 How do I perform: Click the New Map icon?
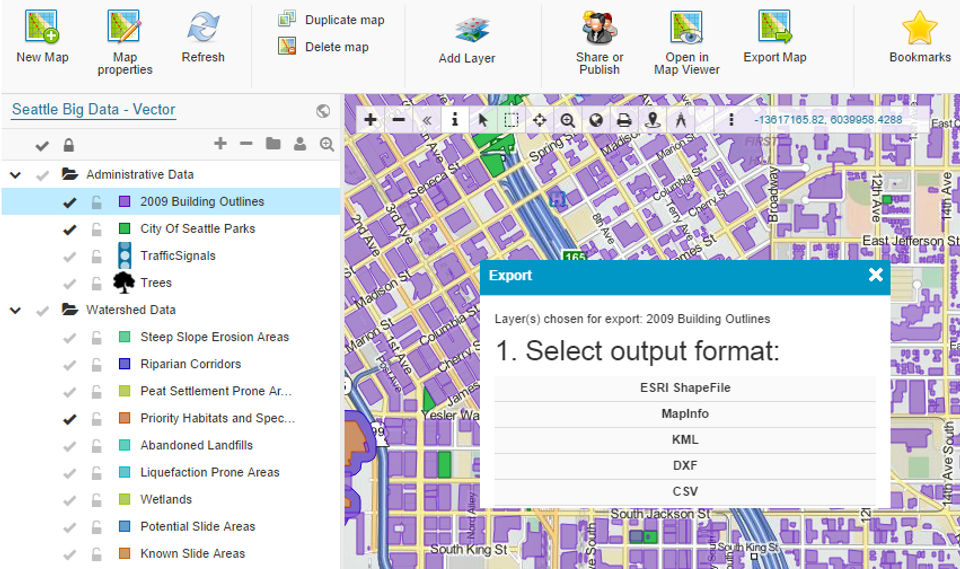(x=42, y=27)
